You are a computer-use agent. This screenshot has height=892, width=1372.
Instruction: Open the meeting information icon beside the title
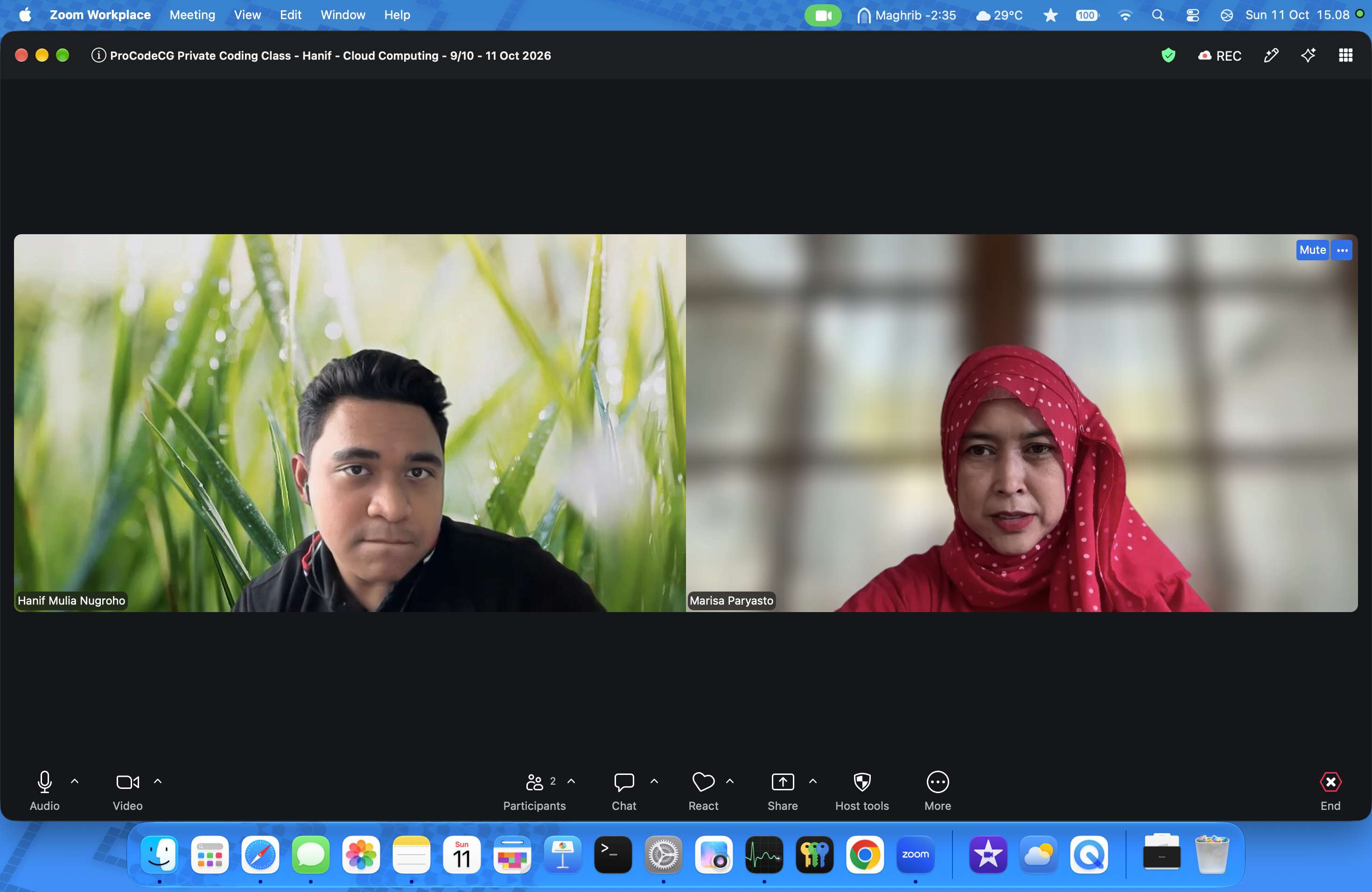click(x=98, y=56)
